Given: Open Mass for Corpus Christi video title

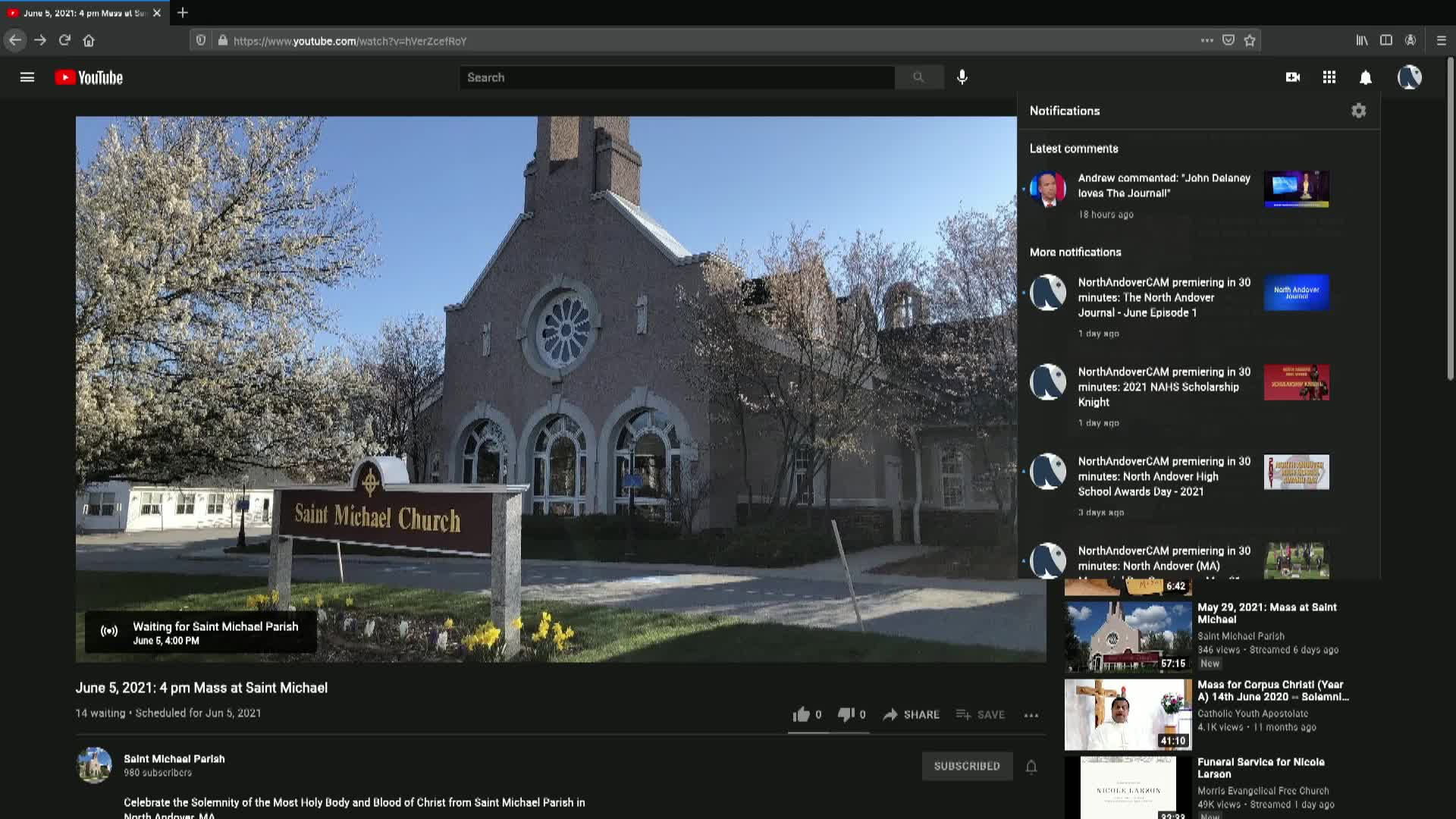Looking at the screenshot, I should tap(1272, 690).
